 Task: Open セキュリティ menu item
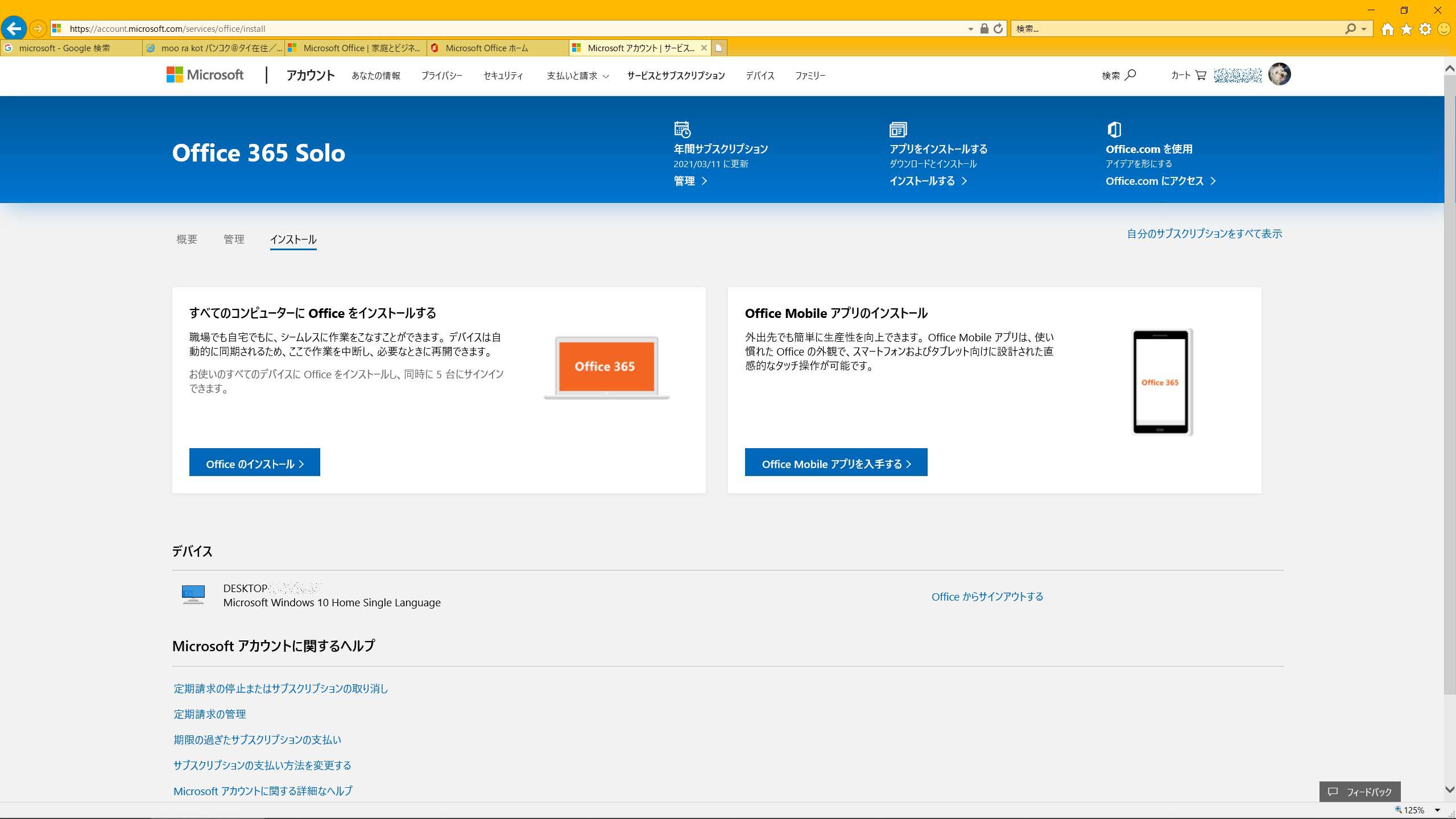click(503, 76)
